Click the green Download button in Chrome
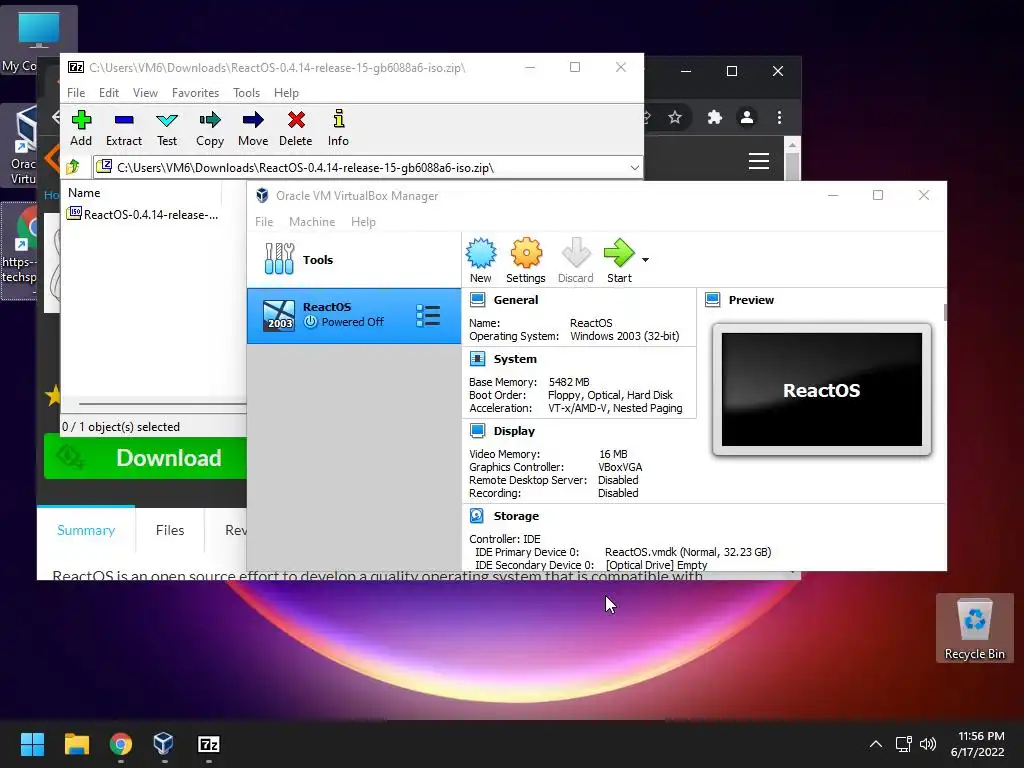The image size is (1024, 768). (145, 458)
